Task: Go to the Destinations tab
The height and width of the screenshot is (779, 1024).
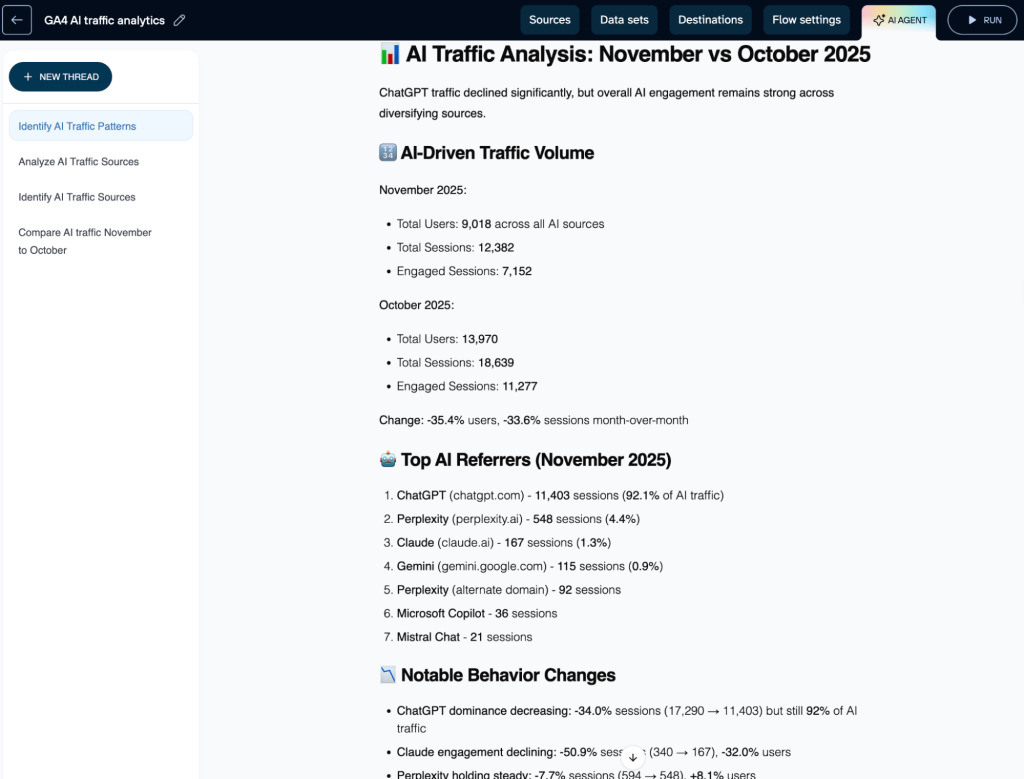Action: [x=710, y=20]
